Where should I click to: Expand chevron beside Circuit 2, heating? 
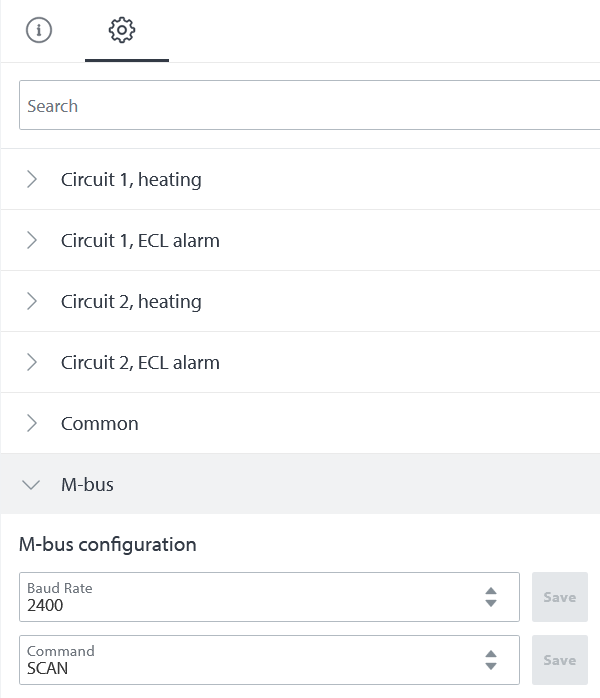pyautogui.click(x=32, y=301)
